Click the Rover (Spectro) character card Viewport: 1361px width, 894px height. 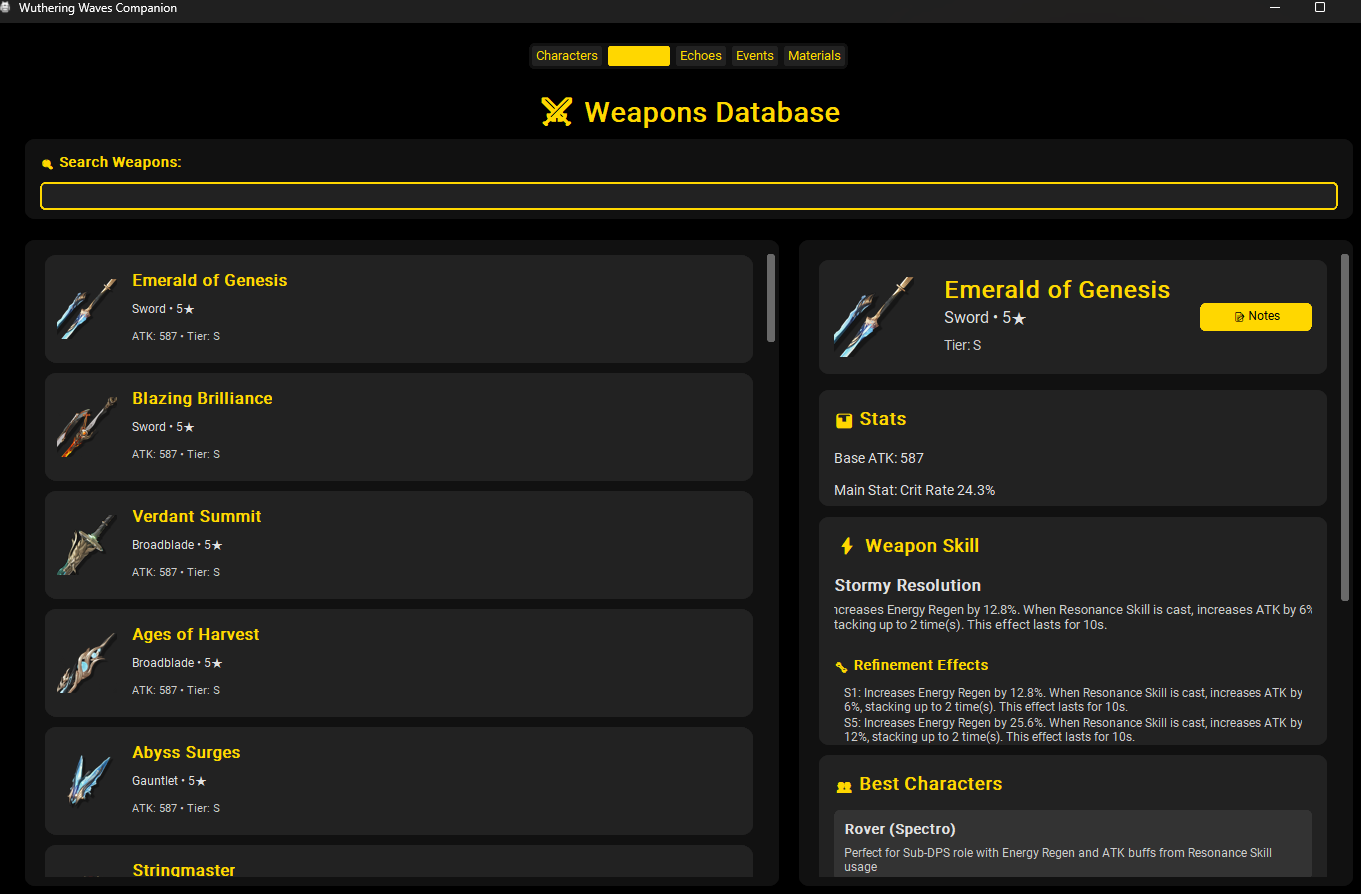(1073, 844)
